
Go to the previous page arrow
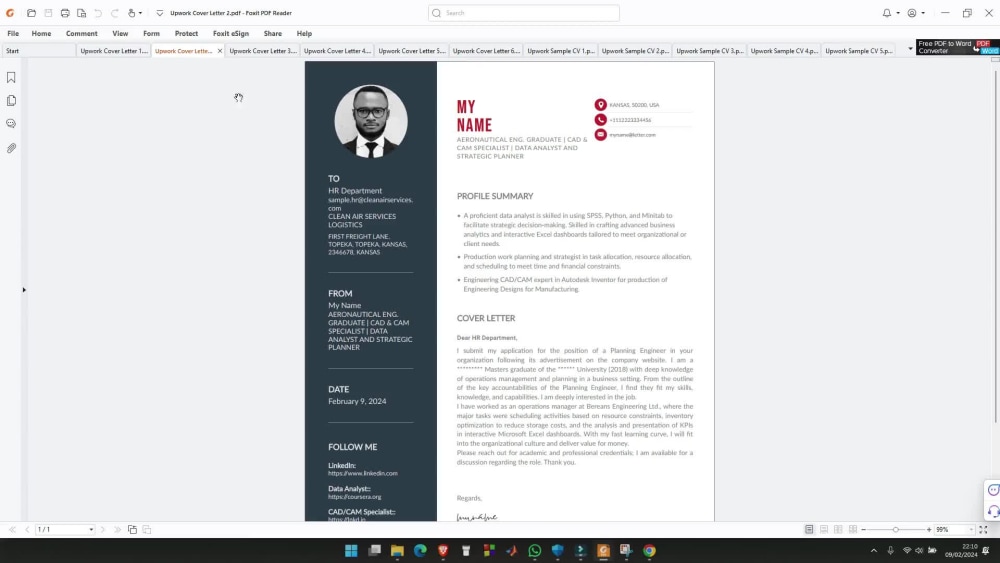27,530
